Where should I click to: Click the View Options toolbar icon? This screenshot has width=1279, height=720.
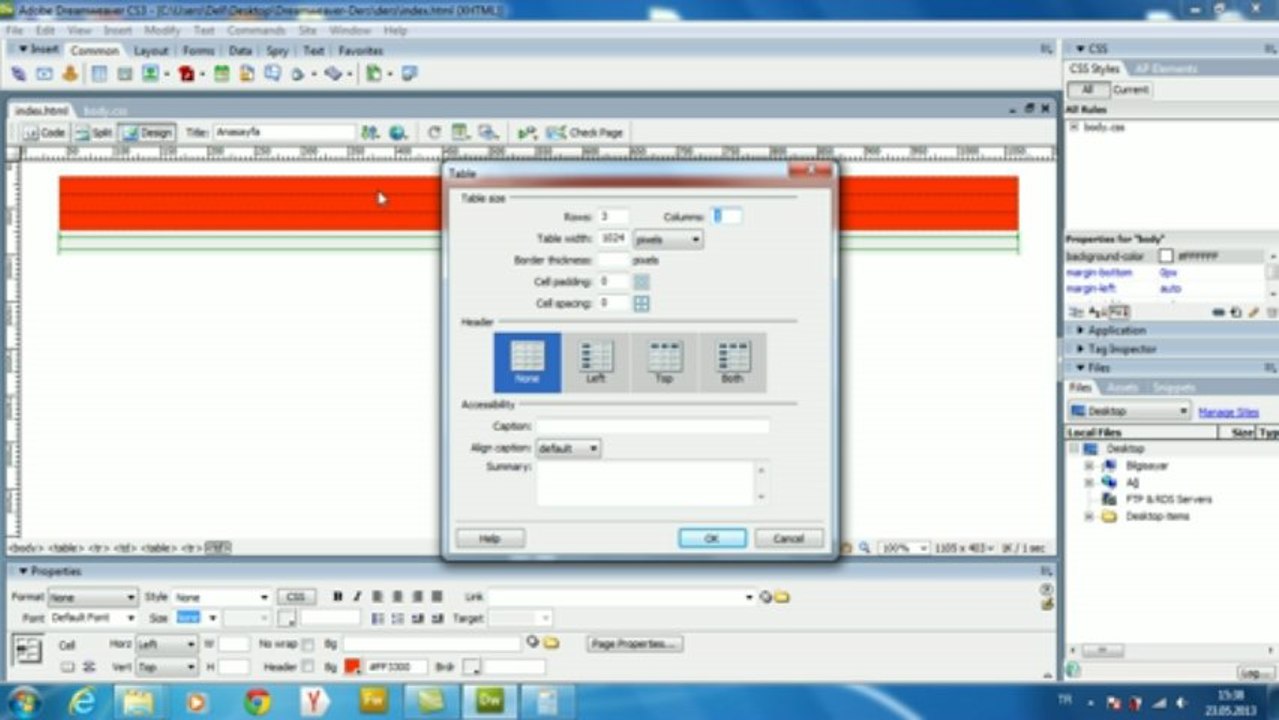(x=460, y=132)
